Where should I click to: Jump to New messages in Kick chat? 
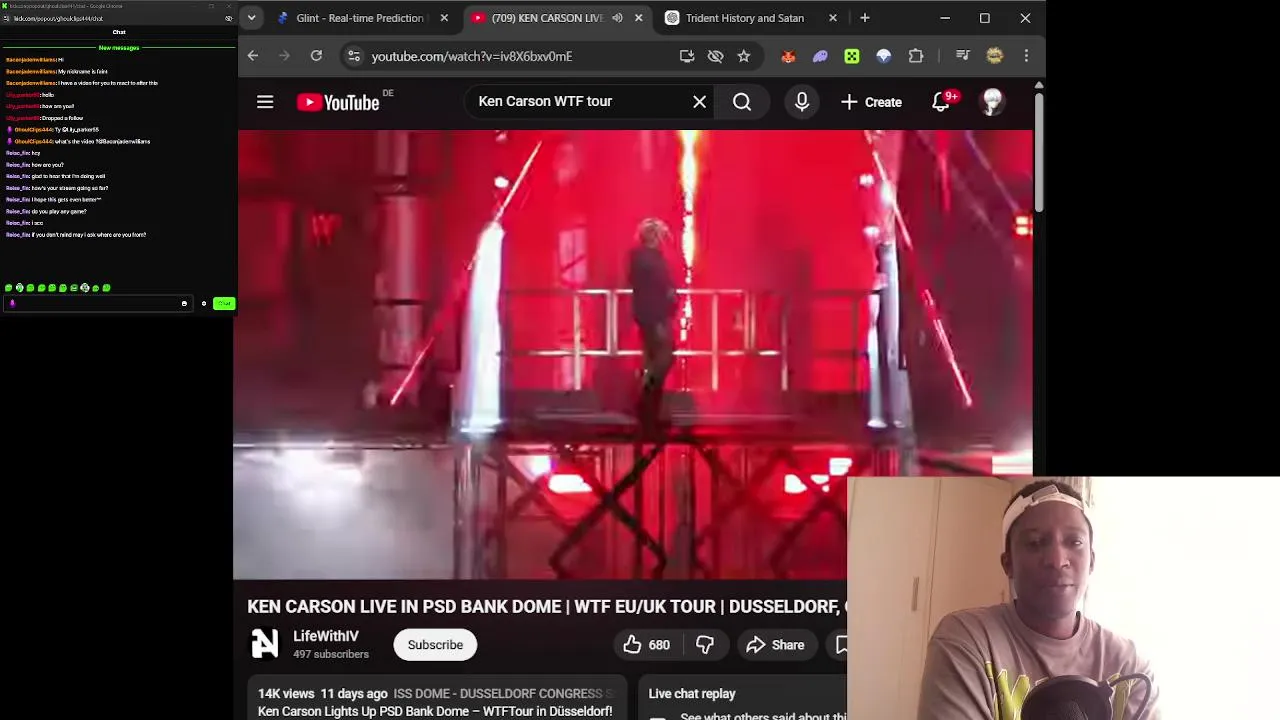click(119, 47)
